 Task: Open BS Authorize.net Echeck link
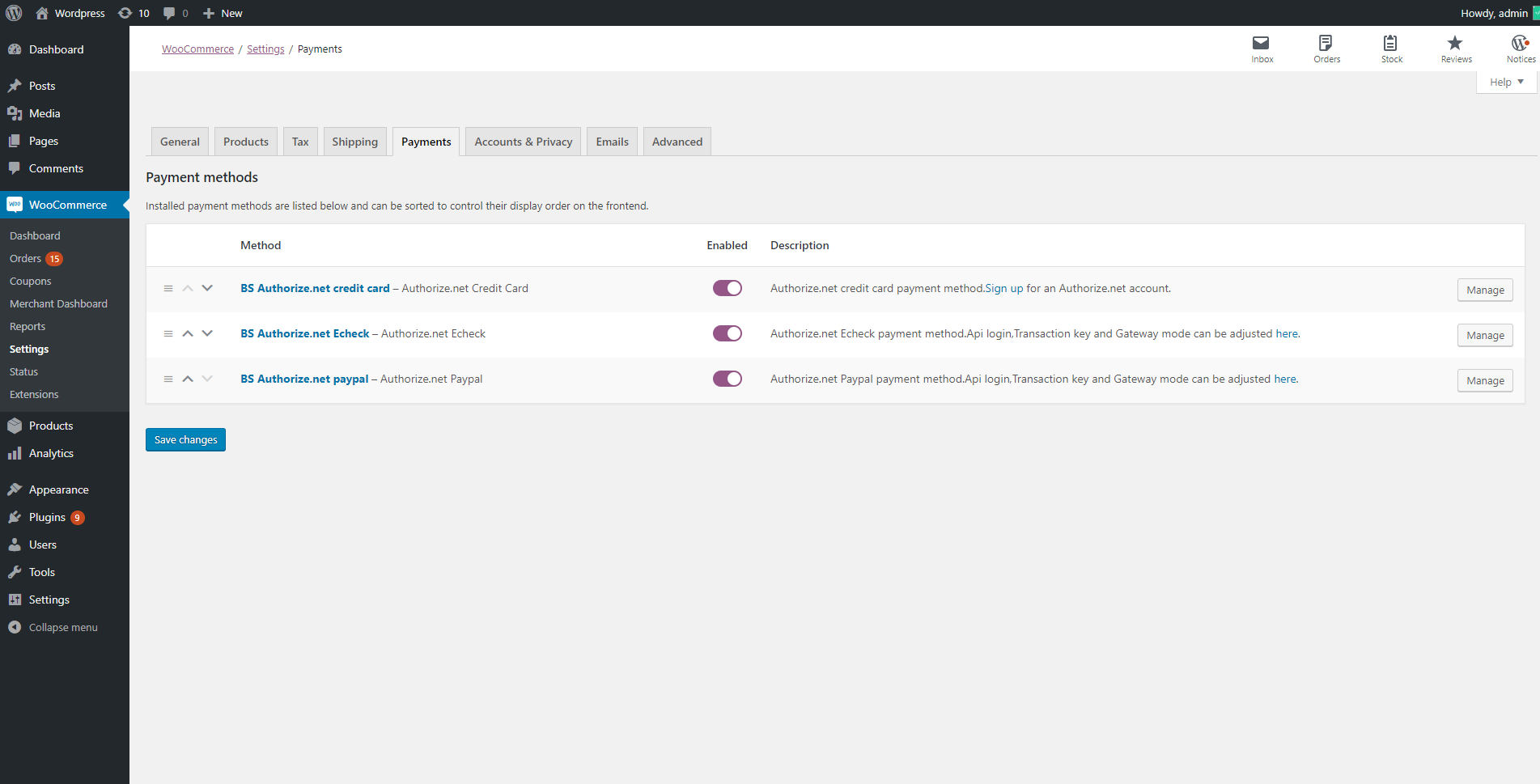point(304,333)
